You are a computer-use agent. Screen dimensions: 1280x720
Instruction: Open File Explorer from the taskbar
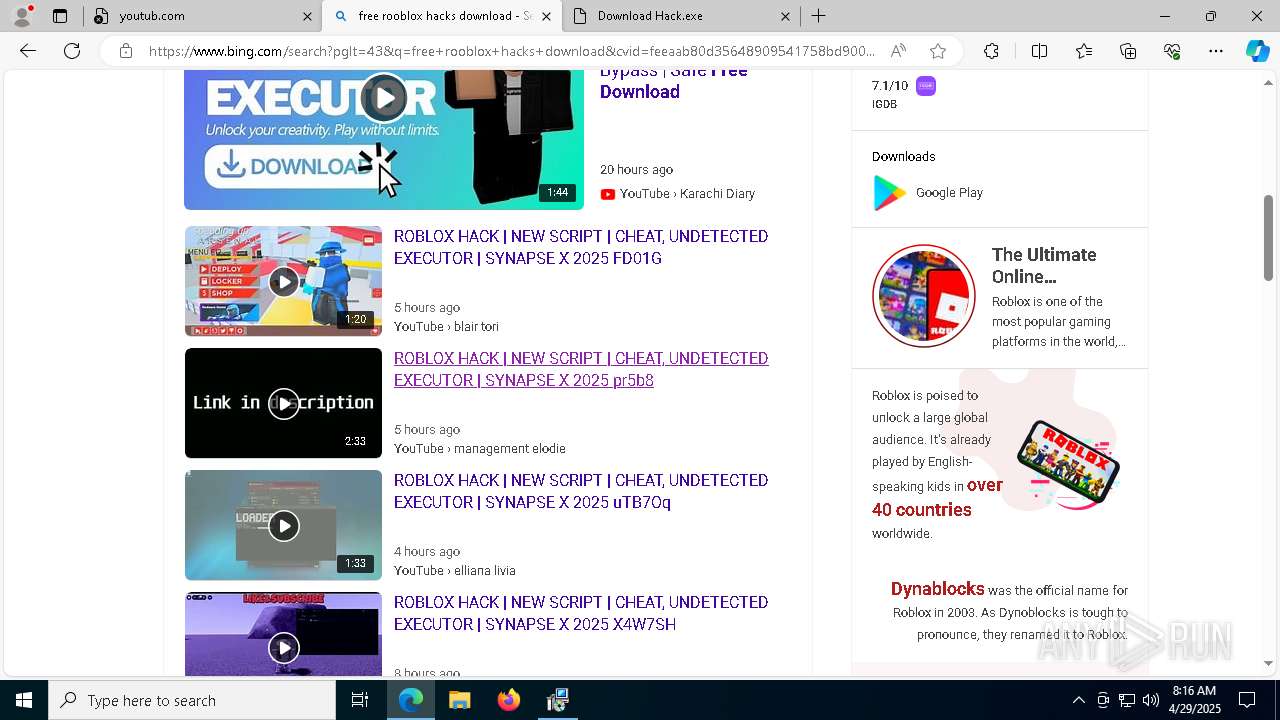(459, 700)
